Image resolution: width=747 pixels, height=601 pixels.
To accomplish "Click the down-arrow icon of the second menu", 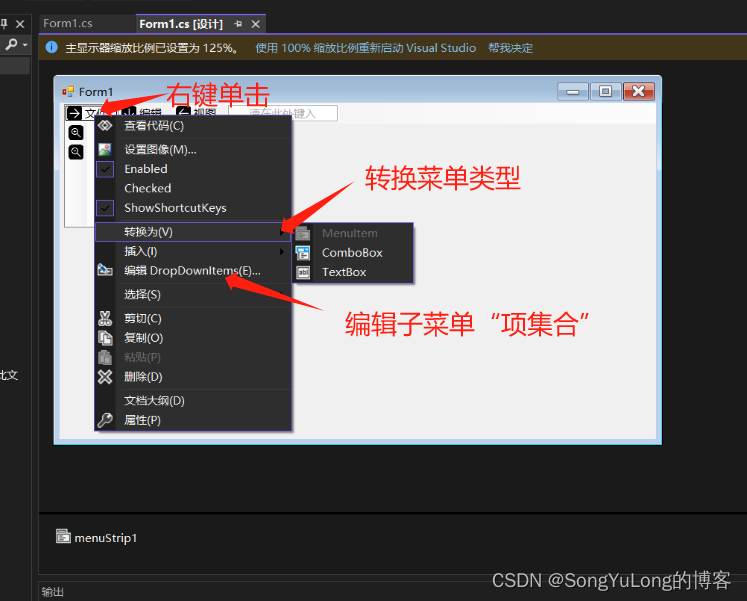I will [x=129, y=113].
